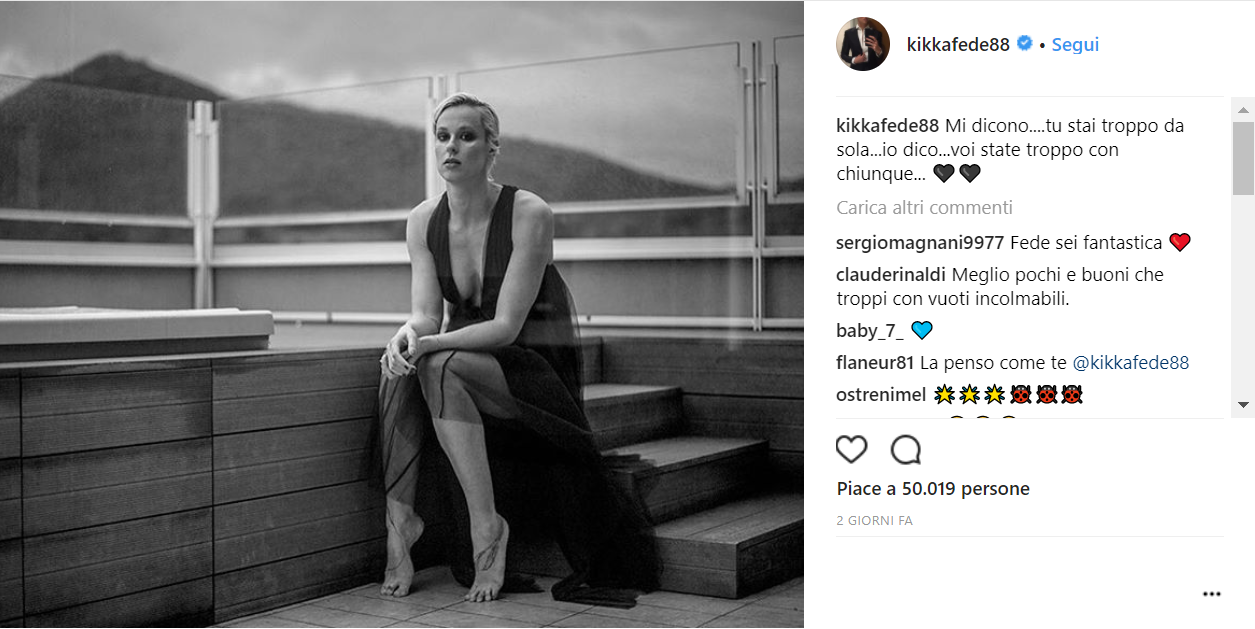Open the 2 GIORNI FA timestamp link
The image size is (1255, 629).
(874, 521)
